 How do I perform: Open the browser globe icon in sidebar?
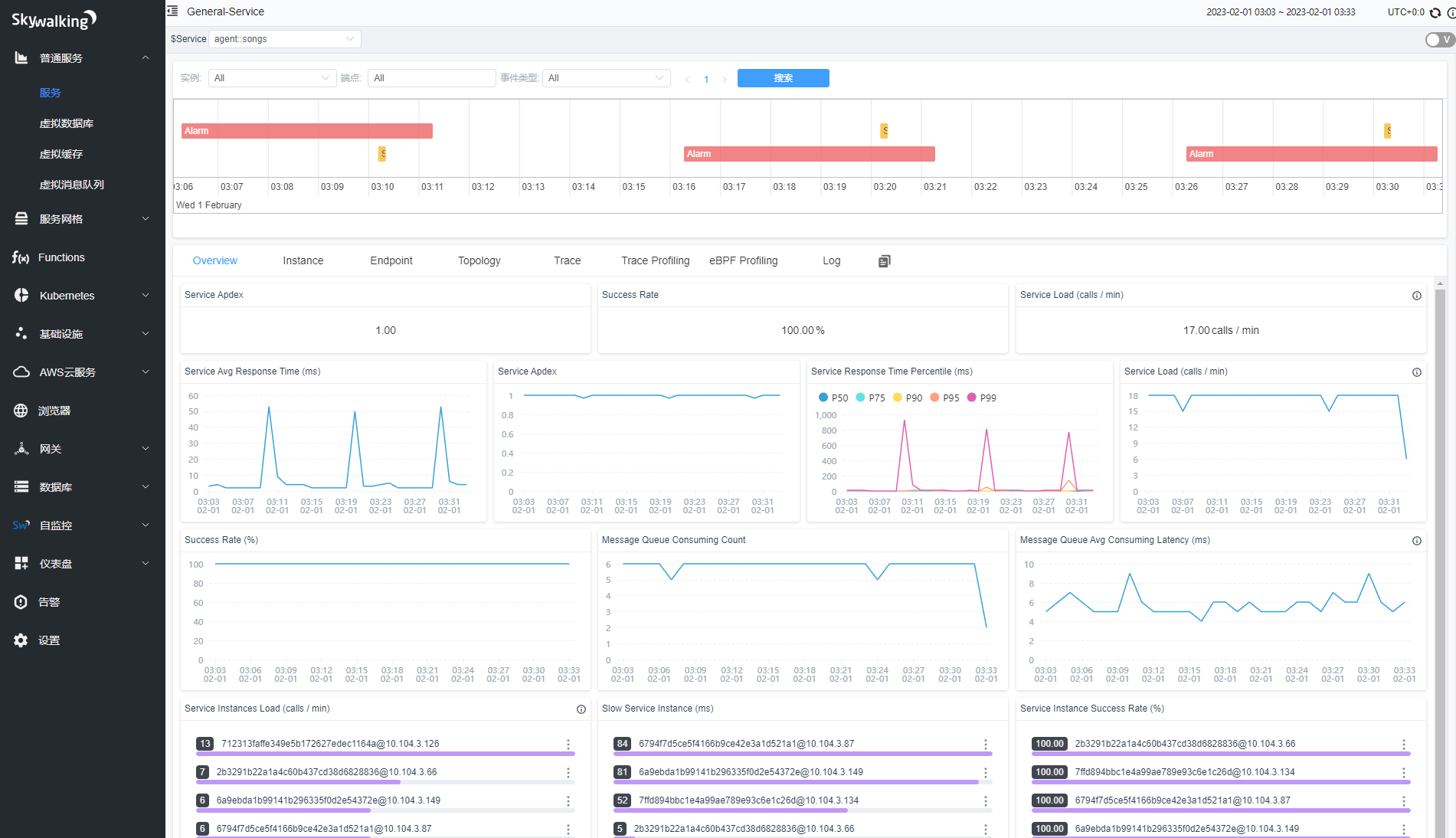(x=21, y=411)
